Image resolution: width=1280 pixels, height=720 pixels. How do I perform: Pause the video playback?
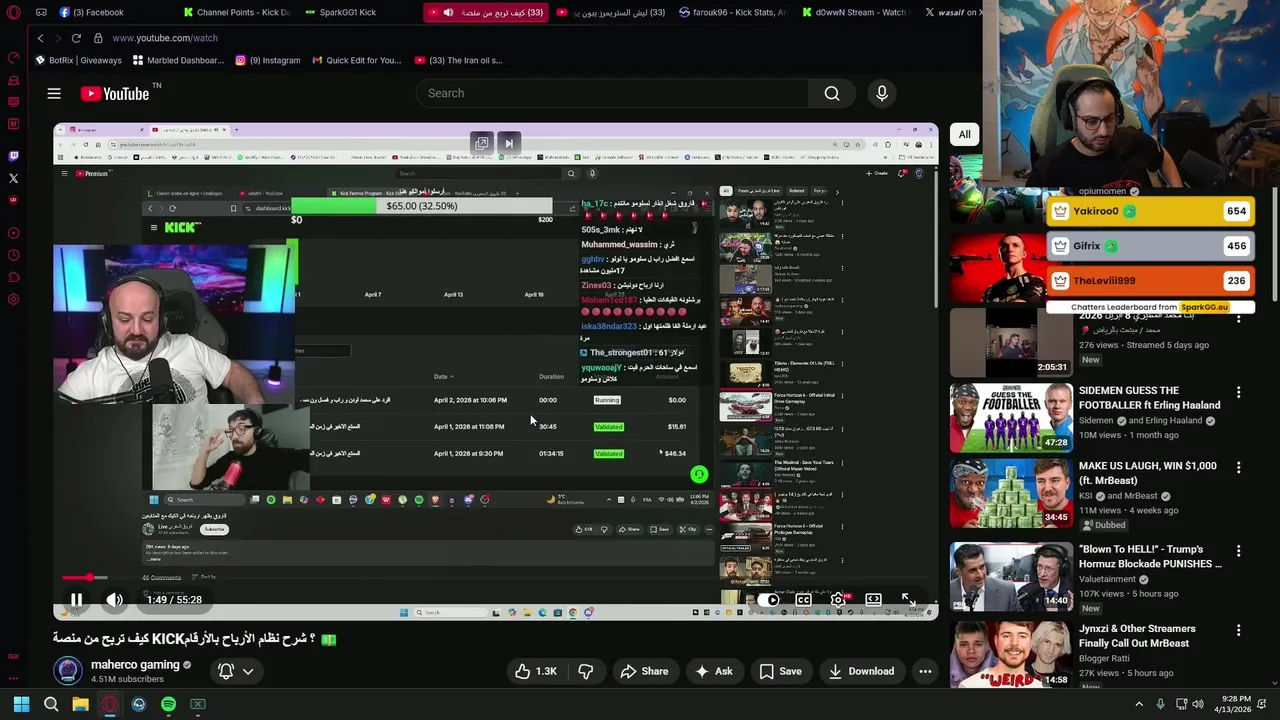76,600
